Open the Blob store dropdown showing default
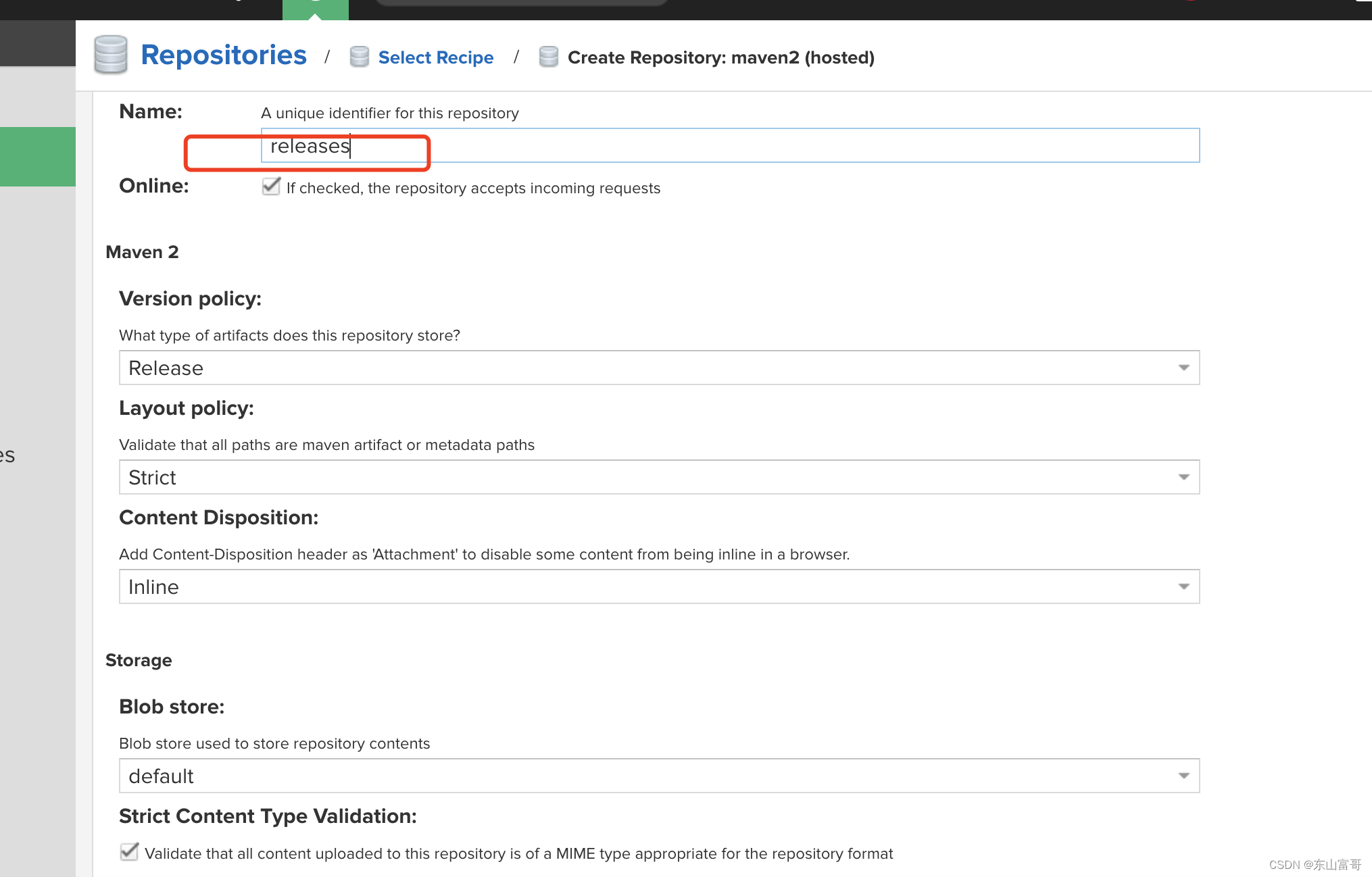The image size is (1372, 877). [x=659, y=776]
